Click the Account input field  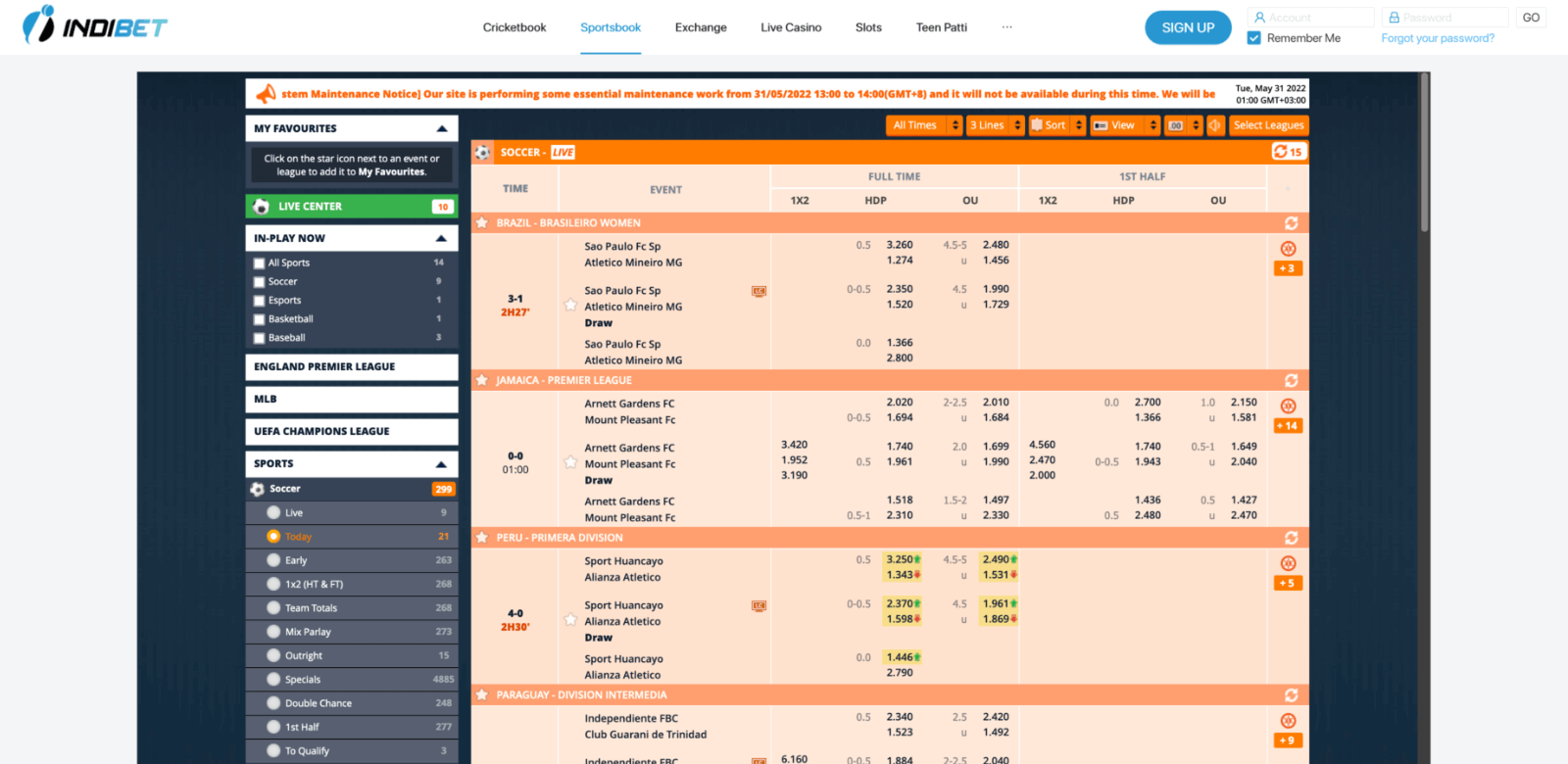tap(1311, 18)
